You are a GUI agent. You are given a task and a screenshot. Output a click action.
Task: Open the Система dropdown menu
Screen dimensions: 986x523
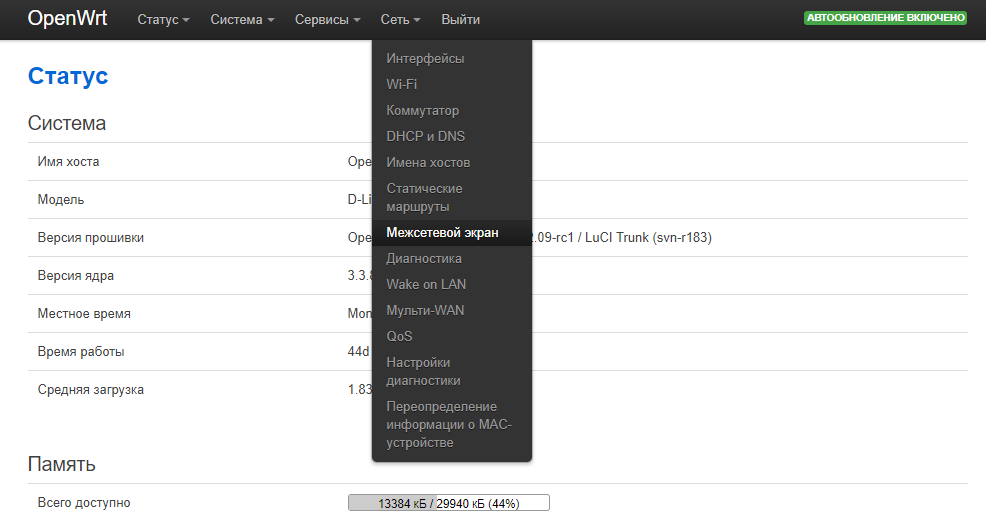(x=242, y=19)
